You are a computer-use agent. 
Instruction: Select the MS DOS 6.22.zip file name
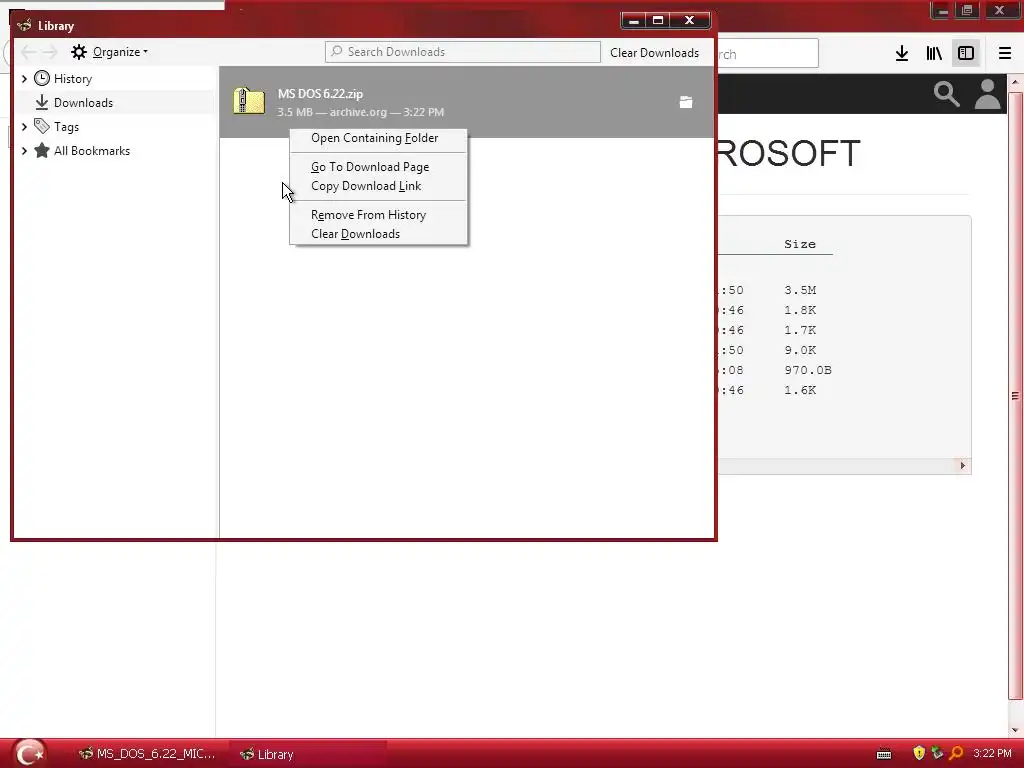(x=320, y=94)
